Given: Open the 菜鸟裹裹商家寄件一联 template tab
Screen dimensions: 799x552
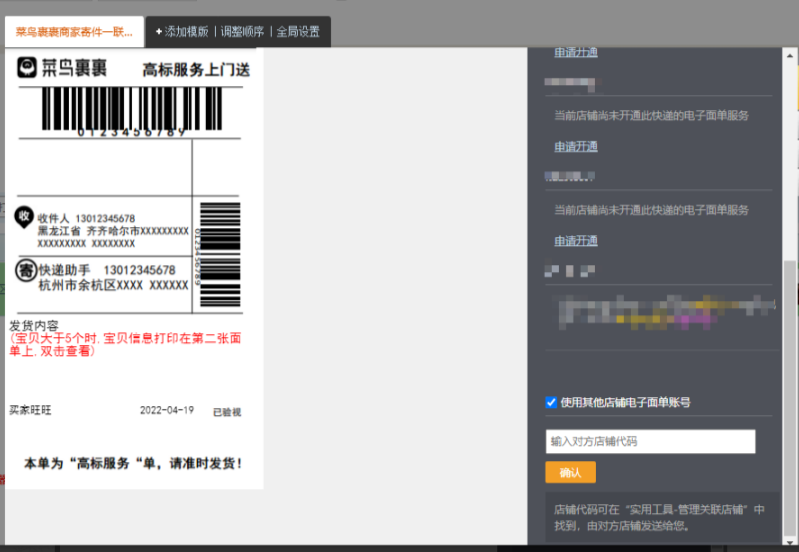Looking at the screenshot, I should 74,32.
